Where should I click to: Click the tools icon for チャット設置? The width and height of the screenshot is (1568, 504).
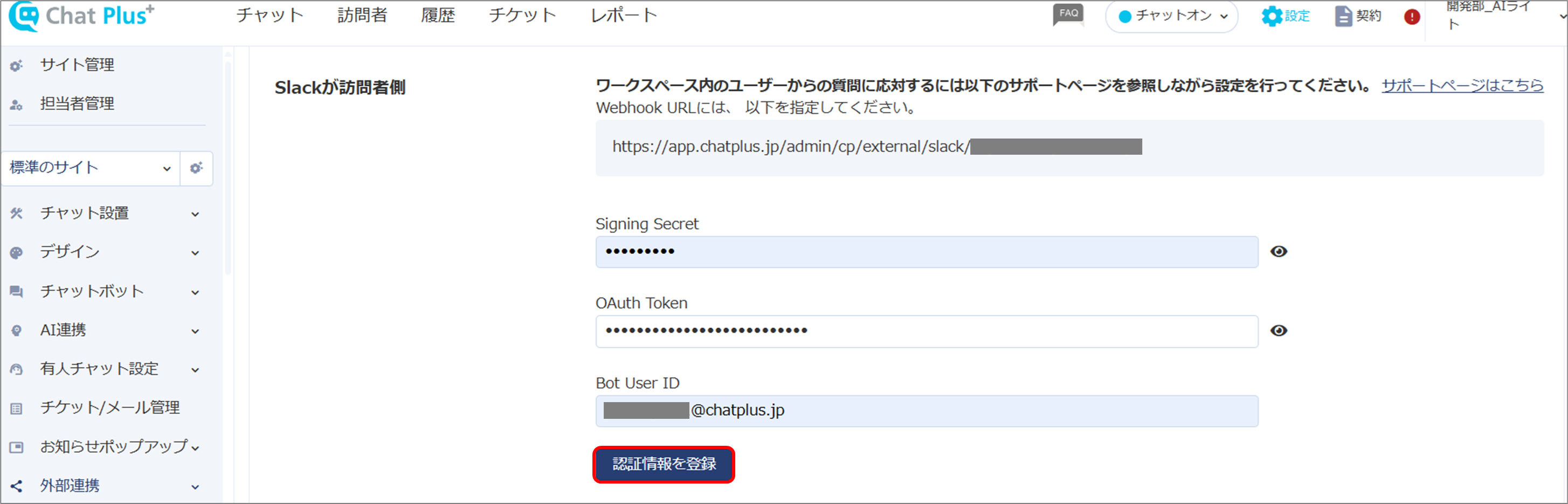coord(16,213)
